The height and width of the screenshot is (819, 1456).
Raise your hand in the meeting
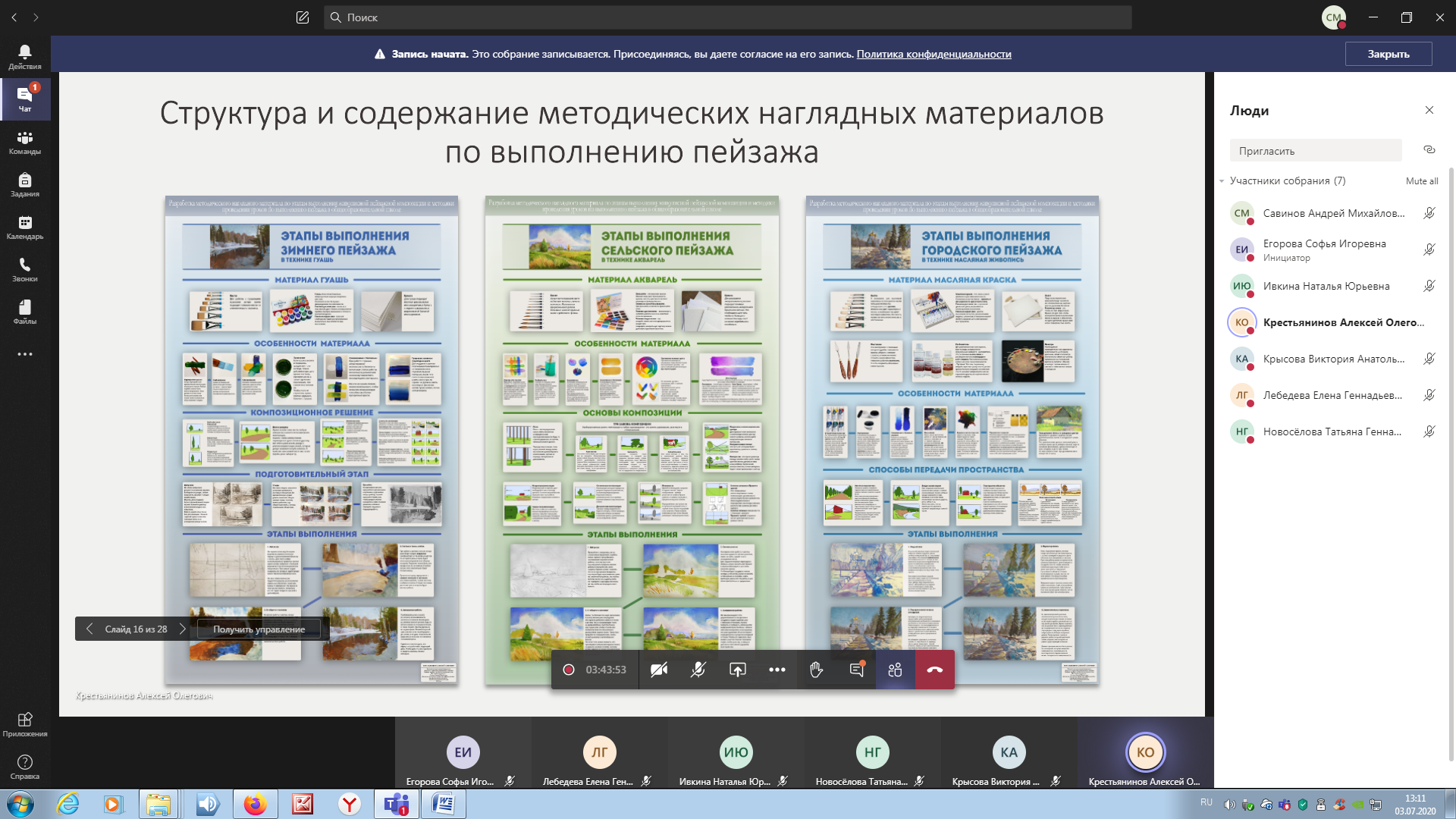817,670
